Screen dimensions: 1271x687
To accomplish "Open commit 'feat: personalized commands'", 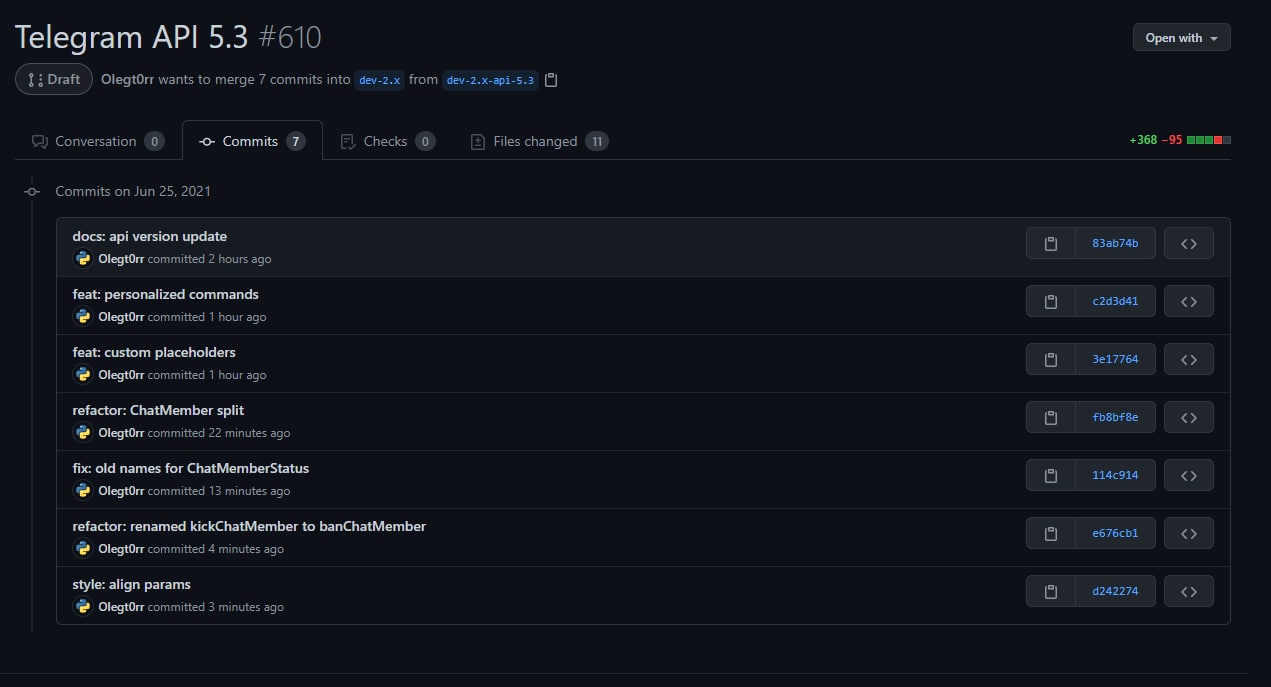I will [166, 295].
